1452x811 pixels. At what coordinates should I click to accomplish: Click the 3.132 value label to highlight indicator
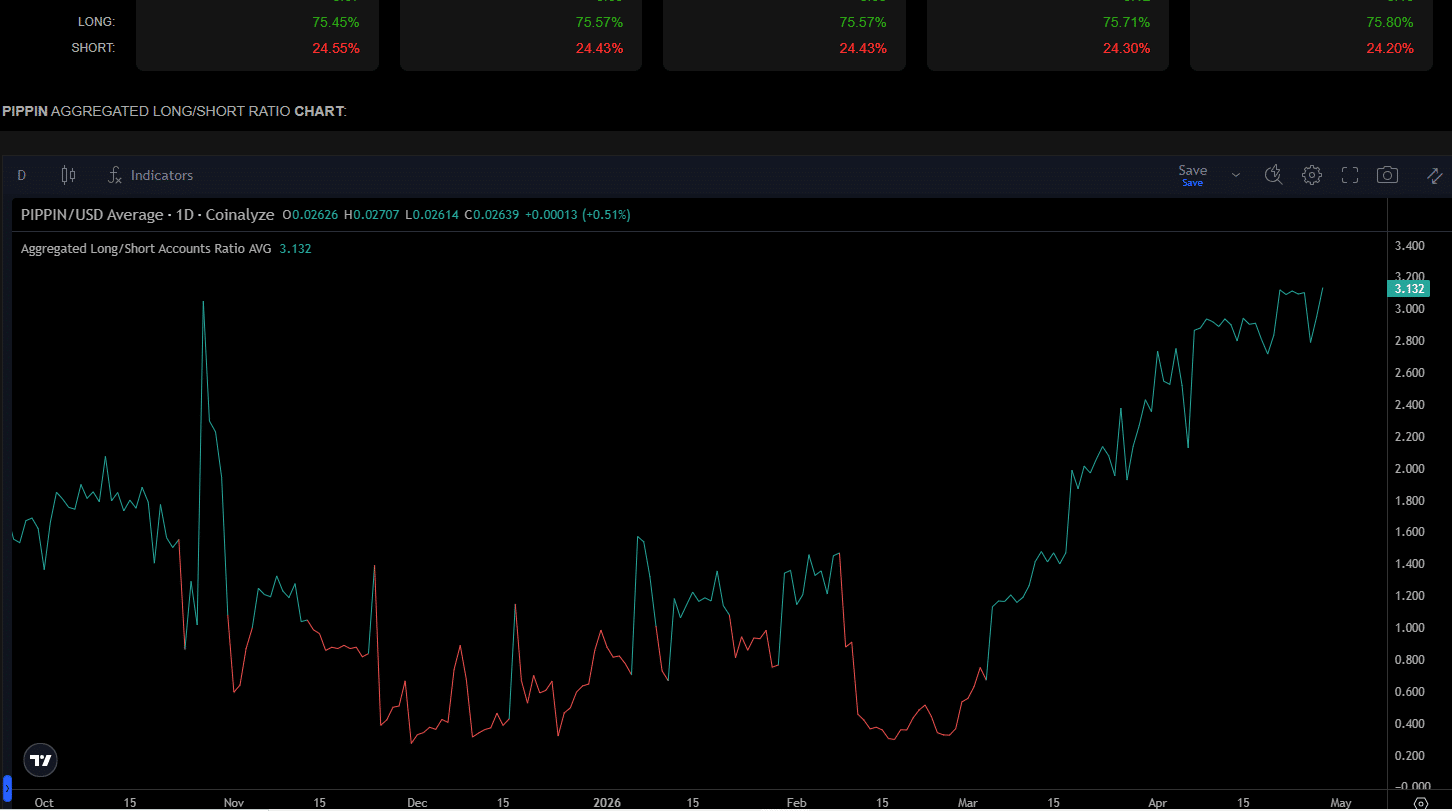(295, 248)
